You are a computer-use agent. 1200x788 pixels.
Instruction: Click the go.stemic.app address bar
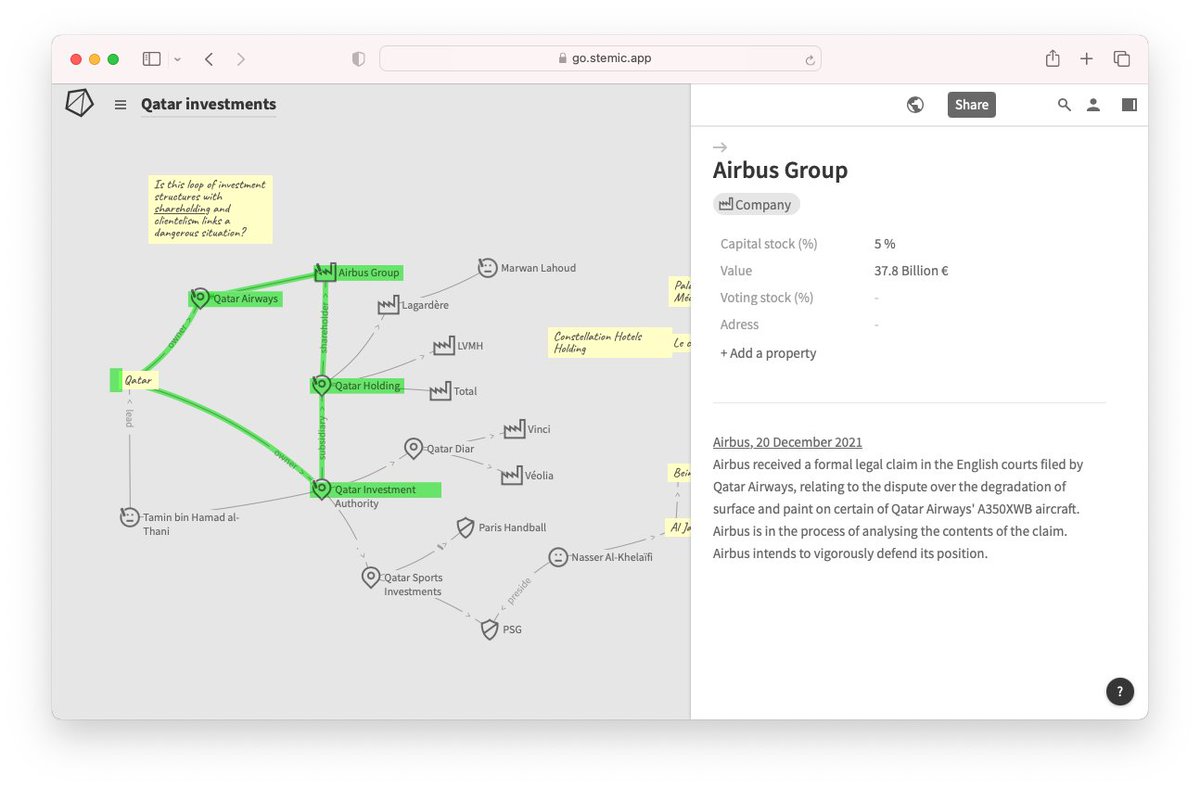(x=600, y=58)
